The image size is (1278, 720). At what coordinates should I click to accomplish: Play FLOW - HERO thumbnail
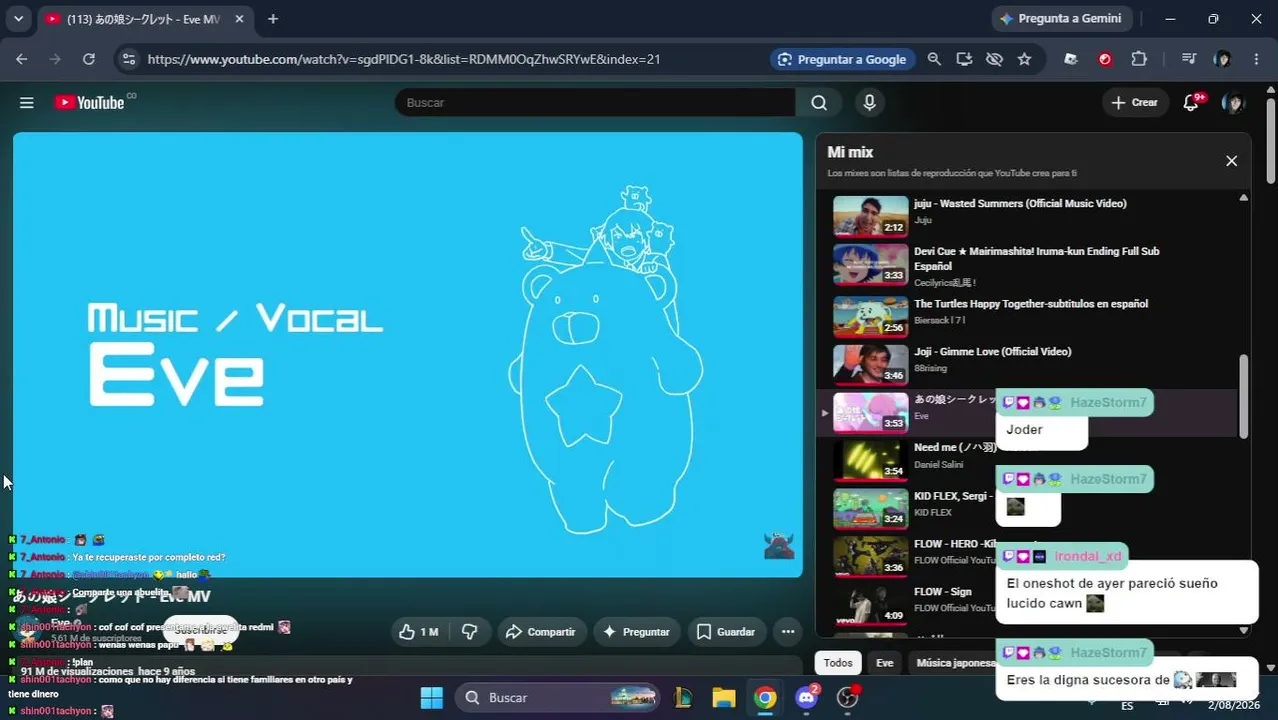coord(871,556)
